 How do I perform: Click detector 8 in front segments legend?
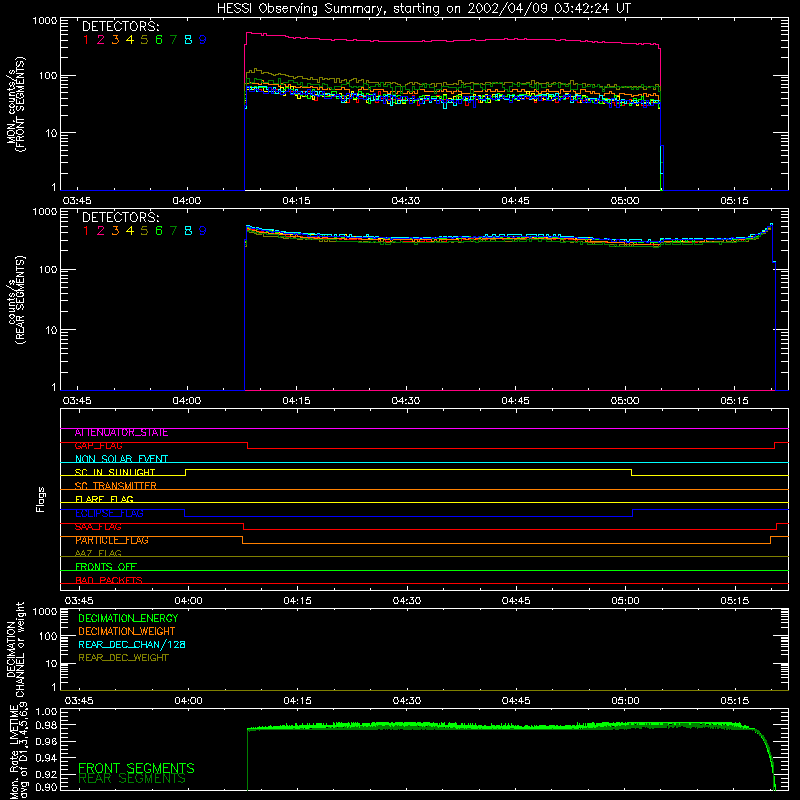pyautogui.click(x=188, y=40)
